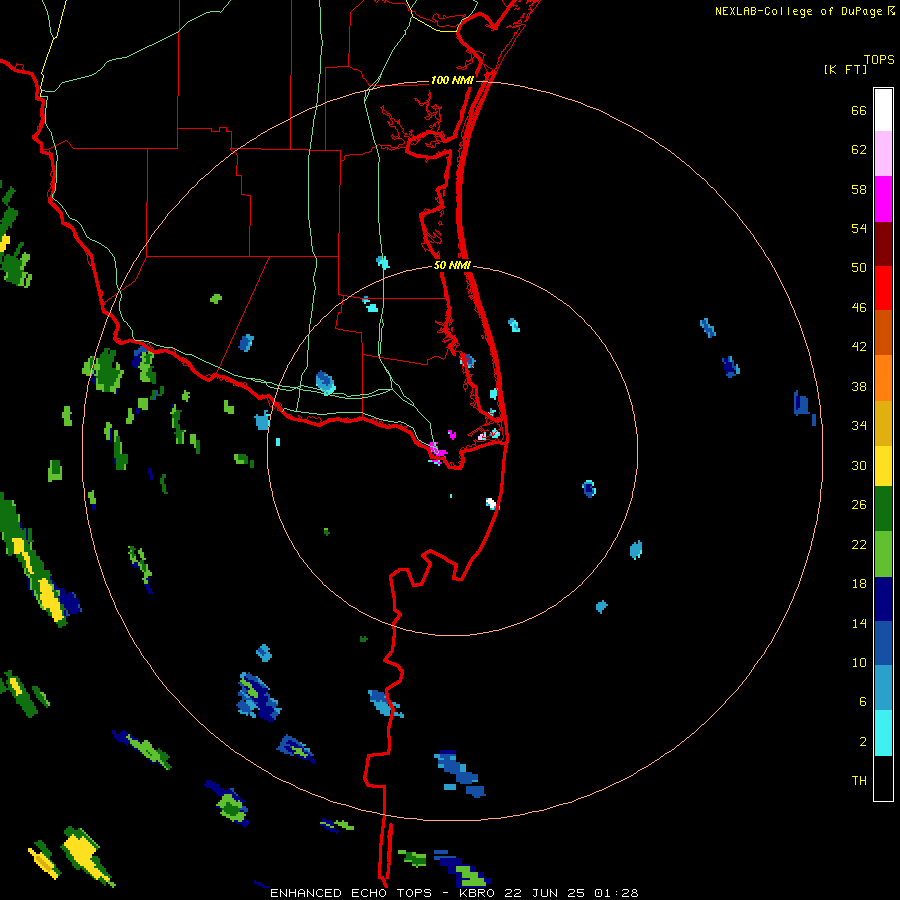Click the magenta echo cluster near the river mouth
This screenshot has width=900, height=900.
click(437, 452)
